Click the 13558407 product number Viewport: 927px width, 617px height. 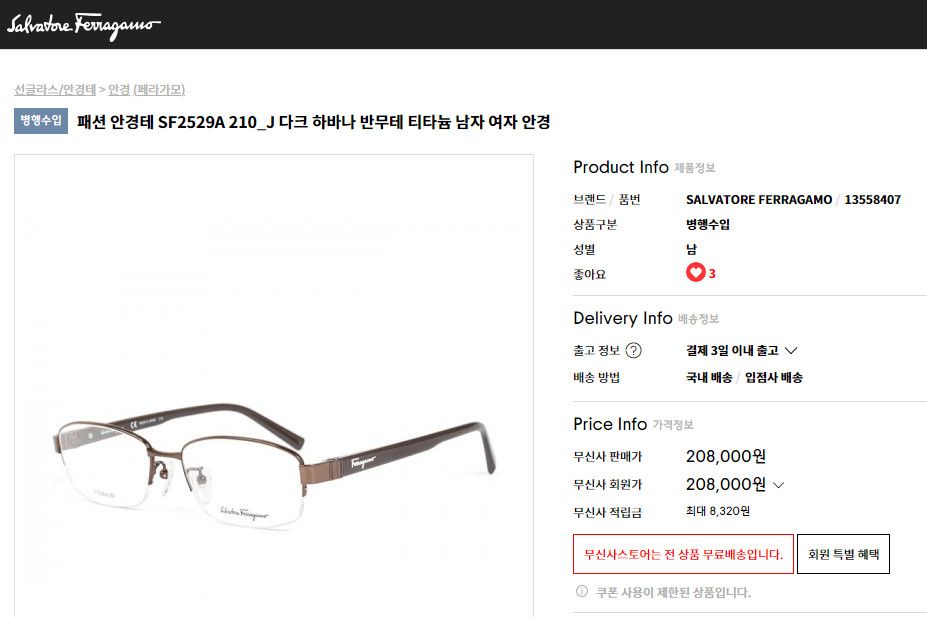[873, 200]
